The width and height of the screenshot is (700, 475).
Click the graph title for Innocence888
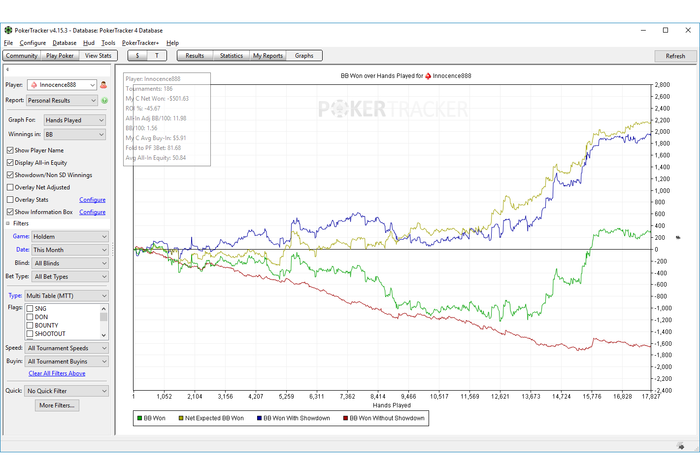(x=406, y=76)
